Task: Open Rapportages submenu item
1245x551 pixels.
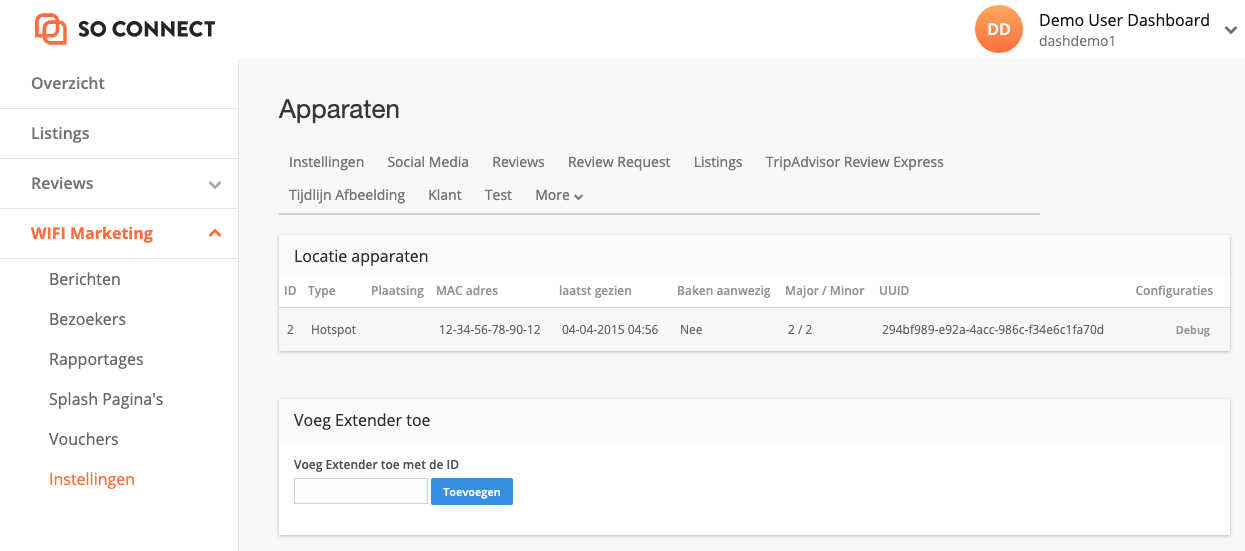Action: click(96, 359)
